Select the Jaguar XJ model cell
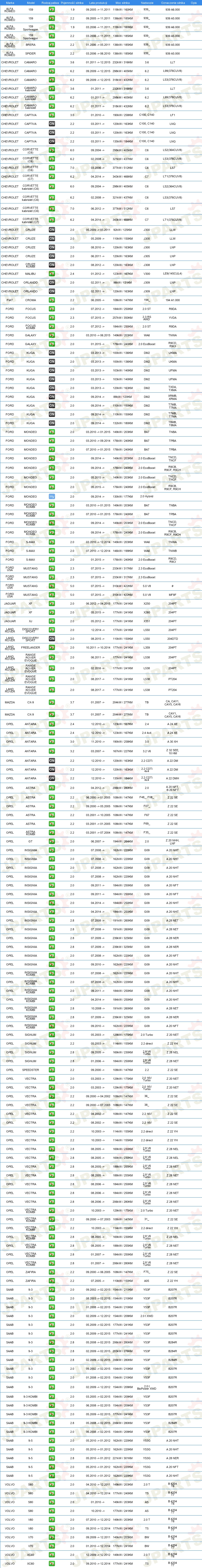 coord(30,621)
